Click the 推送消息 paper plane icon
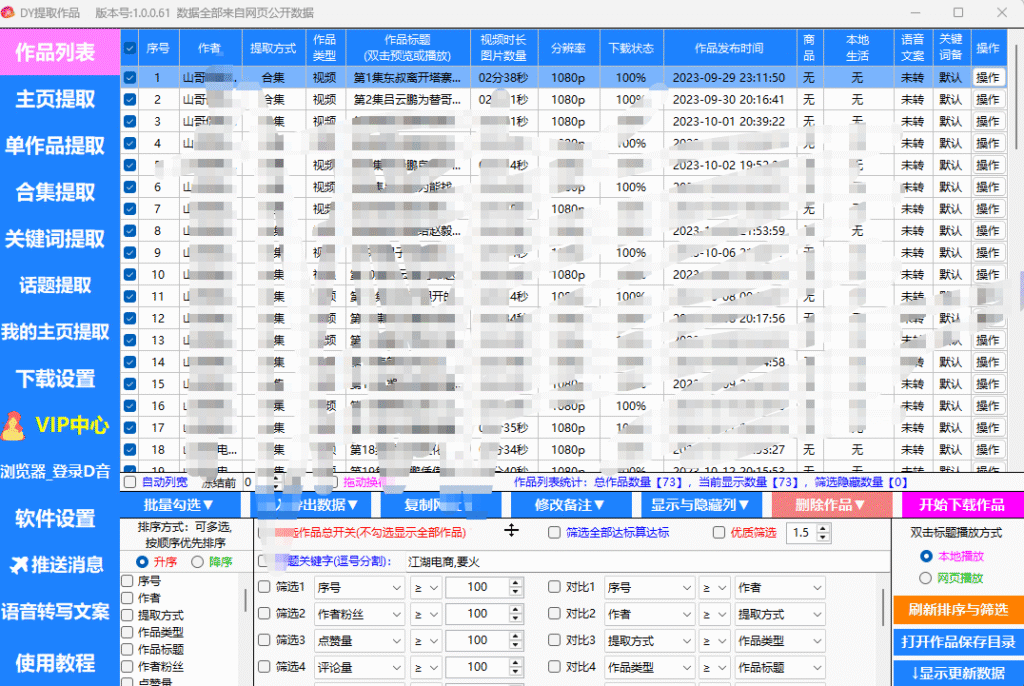The image size is (1024, 686). [x=17, y=565]
